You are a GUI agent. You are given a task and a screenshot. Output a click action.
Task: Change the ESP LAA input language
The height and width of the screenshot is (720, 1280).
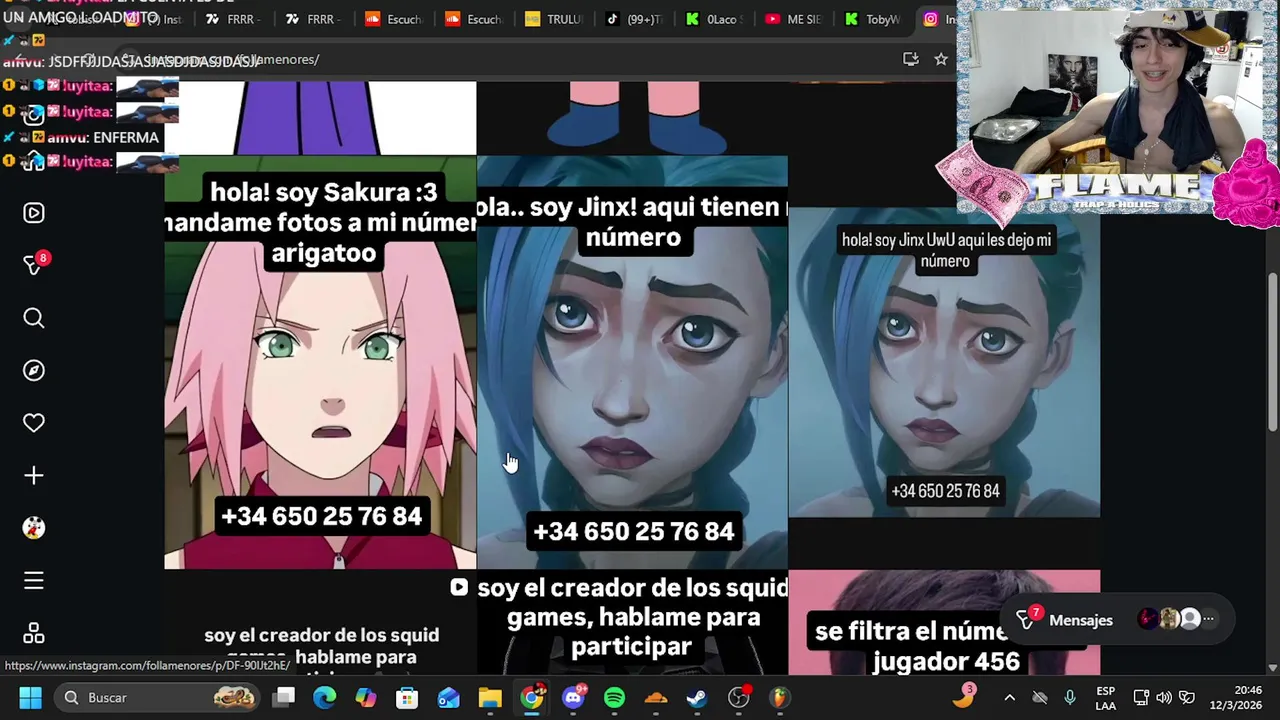pos(1106,697)
